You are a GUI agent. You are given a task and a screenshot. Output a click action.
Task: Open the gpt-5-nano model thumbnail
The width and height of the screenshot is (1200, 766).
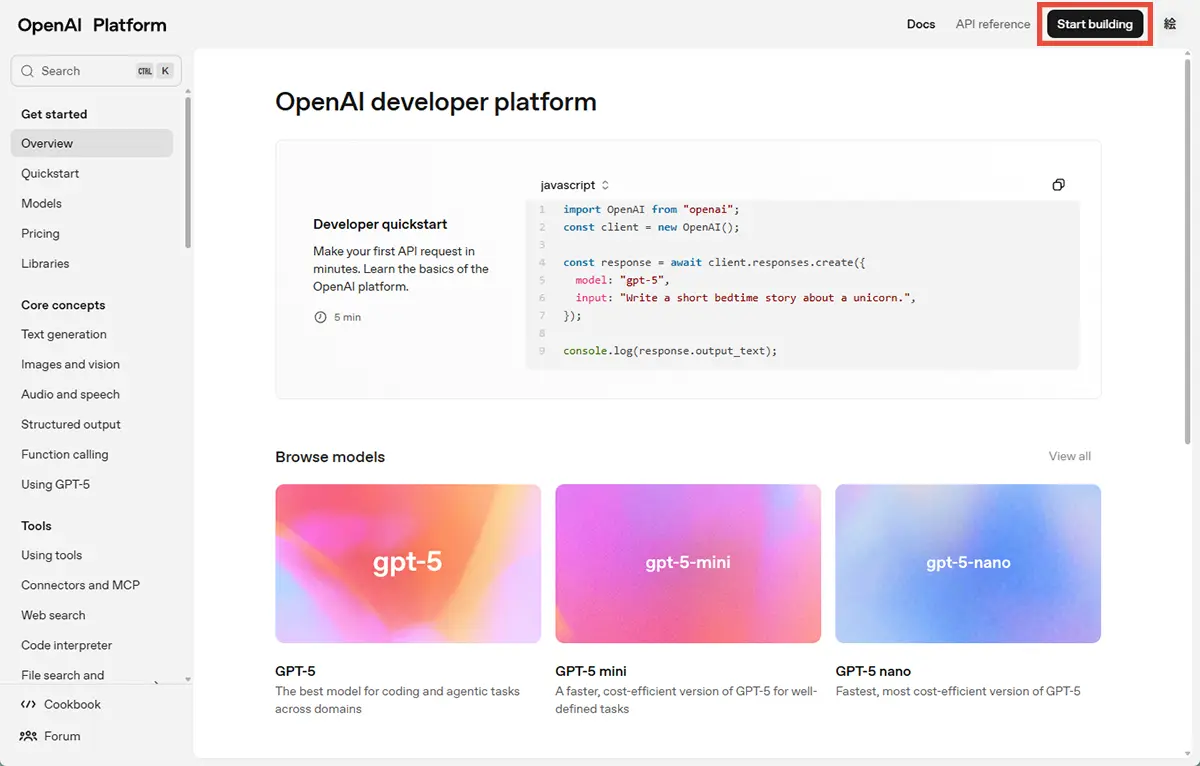click(x=968, y=563)
